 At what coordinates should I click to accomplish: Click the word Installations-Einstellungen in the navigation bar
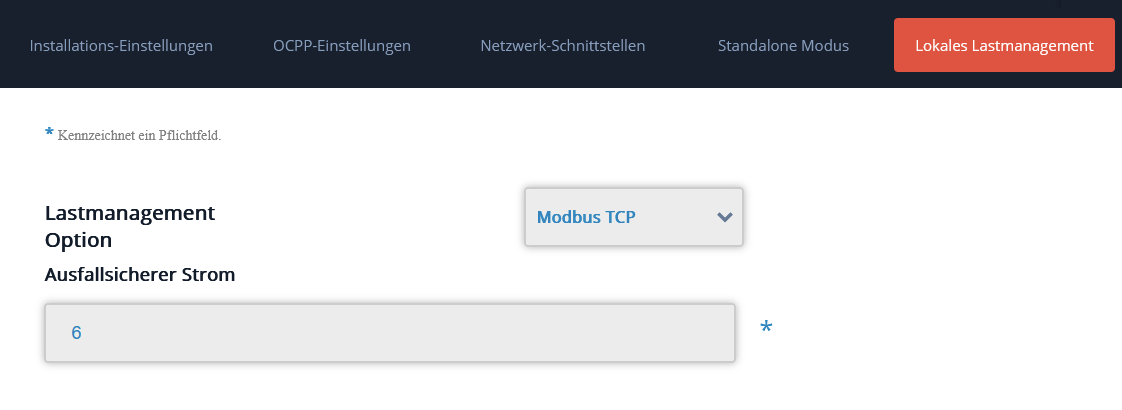coord(121,46)
